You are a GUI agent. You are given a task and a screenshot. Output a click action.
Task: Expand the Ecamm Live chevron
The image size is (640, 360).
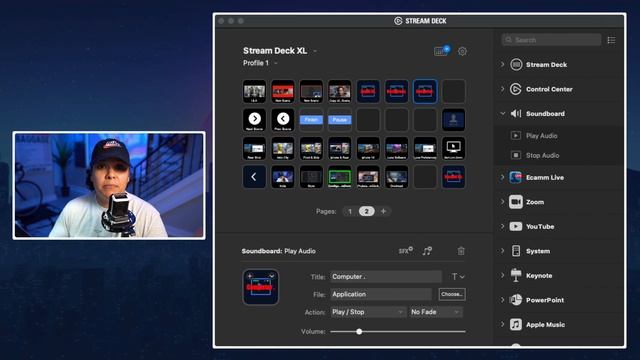502,178
